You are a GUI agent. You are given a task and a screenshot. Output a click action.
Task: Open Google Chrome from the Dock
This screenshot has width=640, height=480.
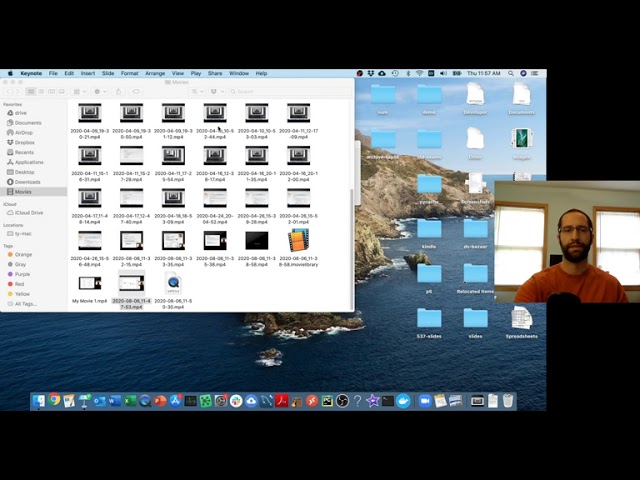click(54, 401)
